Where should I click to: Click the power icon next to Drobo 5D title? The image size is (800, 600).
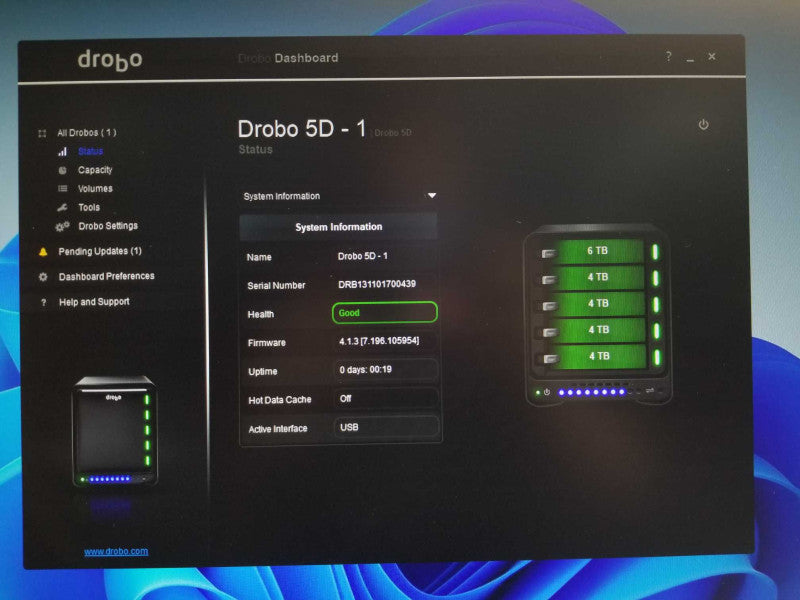click(x=704, y=124)
